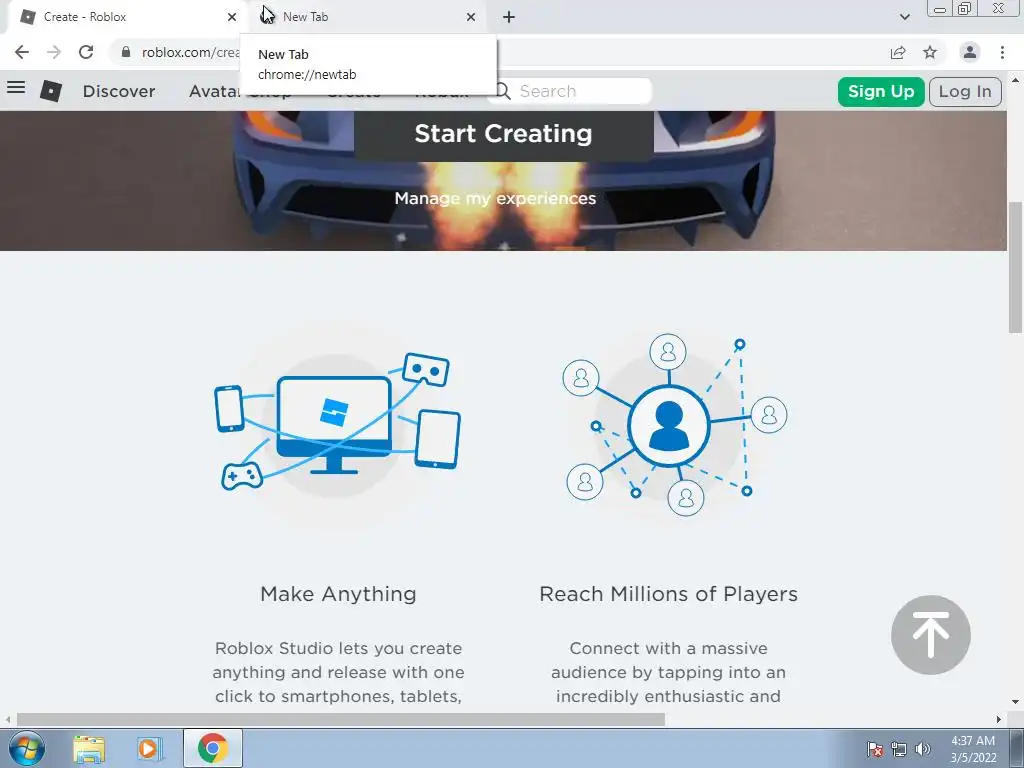Screen dimensions: 1024x768
Task: Click the Roblox logo icon
Action: click(x=51, y=91)
